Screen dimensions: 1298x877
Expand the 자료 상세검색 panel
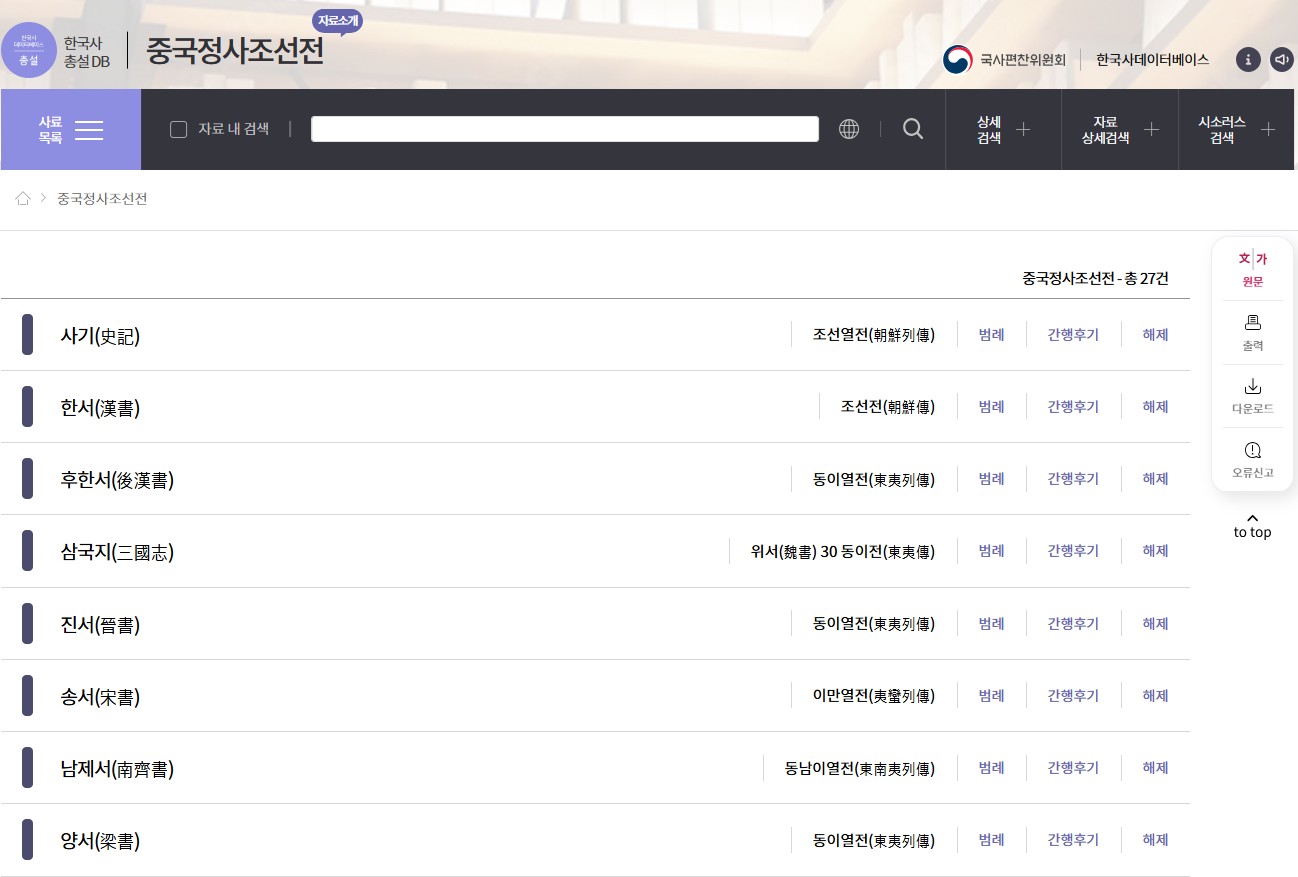[x=1120, y=129]
